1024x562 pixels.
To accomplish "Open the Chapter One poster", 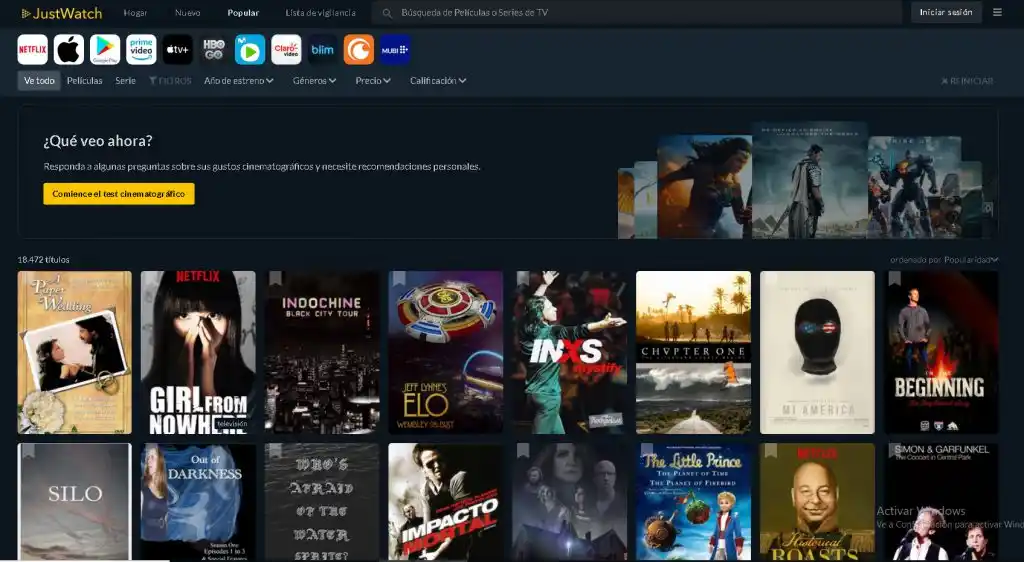I will (x=694, y=352).
